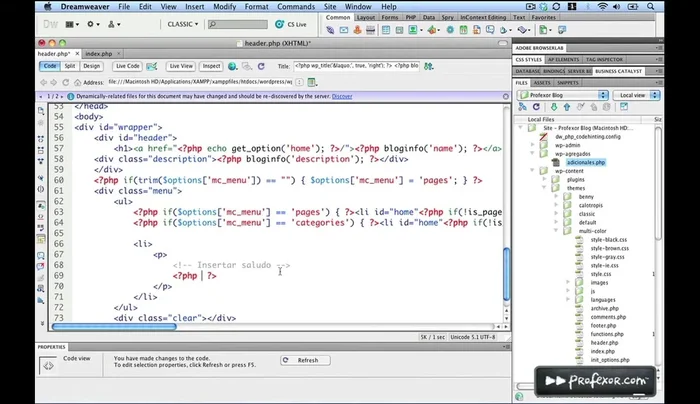The height and width of the screenshot is (404, 700).
Task: Toggle Live View mode
Action: [181, 66]
